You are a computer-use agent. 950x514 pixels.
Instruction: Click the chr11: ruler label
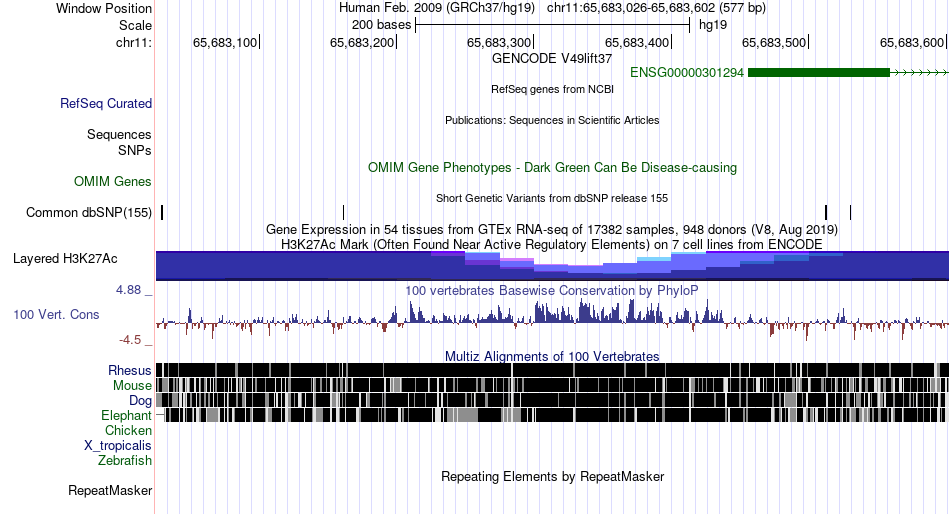(134, 42)
